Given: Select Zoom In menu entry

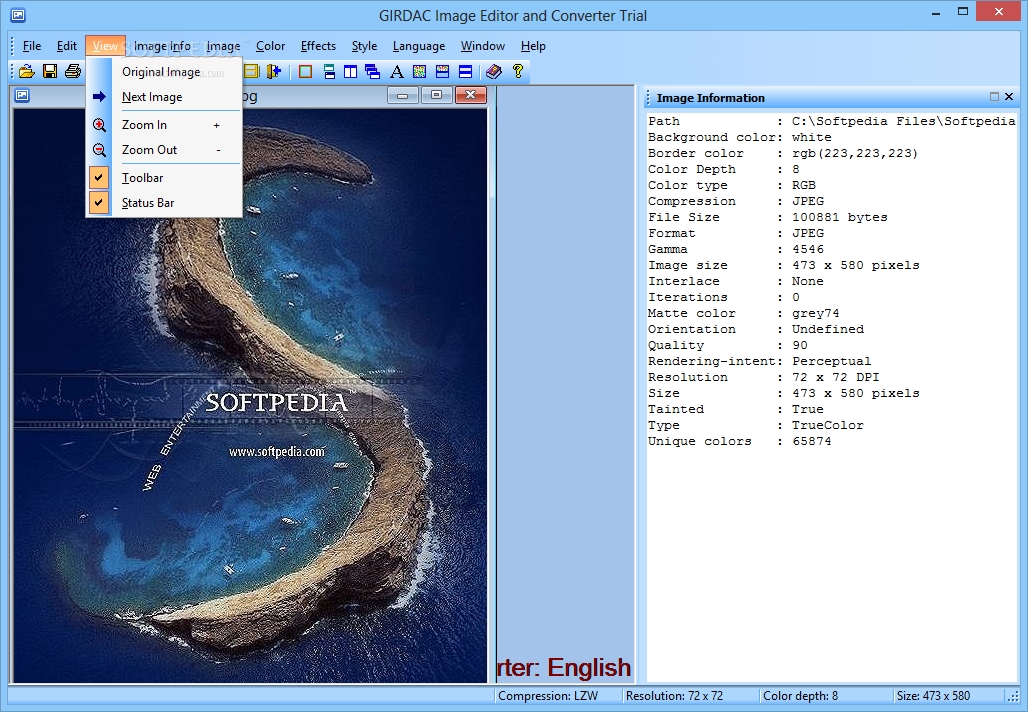Looking at the screenshot, I should 164,125.
